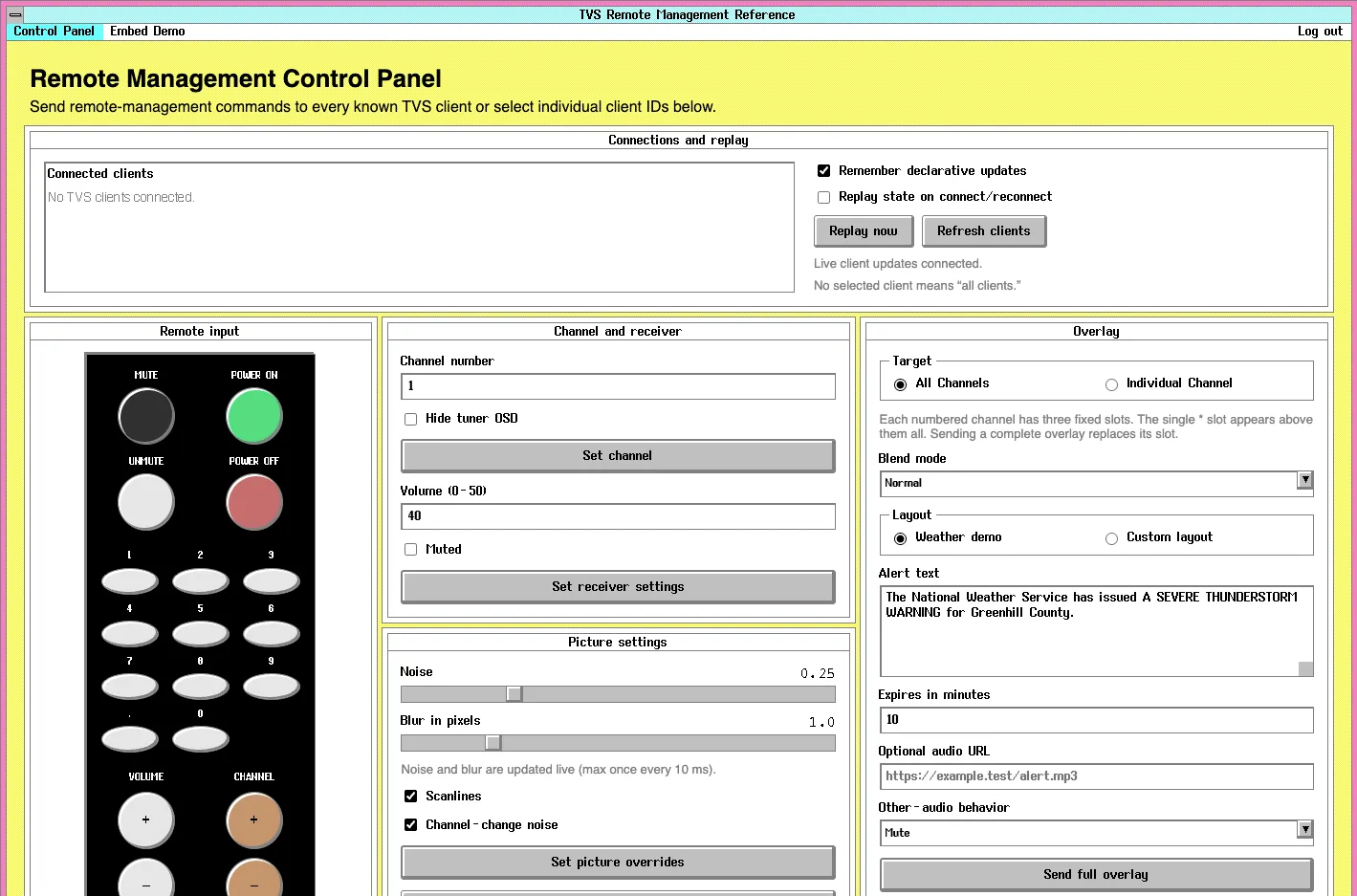The image size is (1357, 896).
Task: Uncheck the Scanlines checkbox
Action: click(410, 797)
